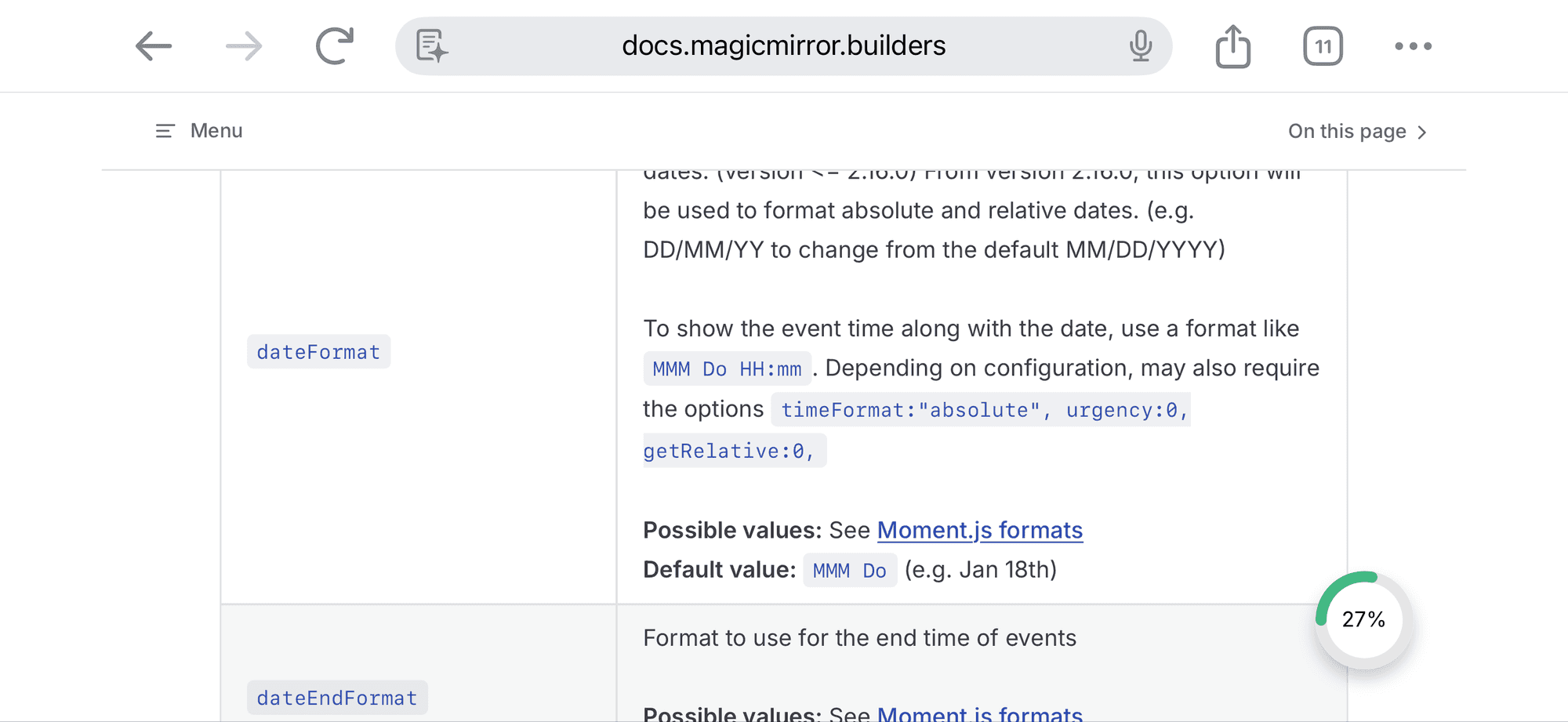Focus the docs.magicmirror.builders address field
Image resolution: width=1568 pixels, height=722 pixels.
click(783, 46)
